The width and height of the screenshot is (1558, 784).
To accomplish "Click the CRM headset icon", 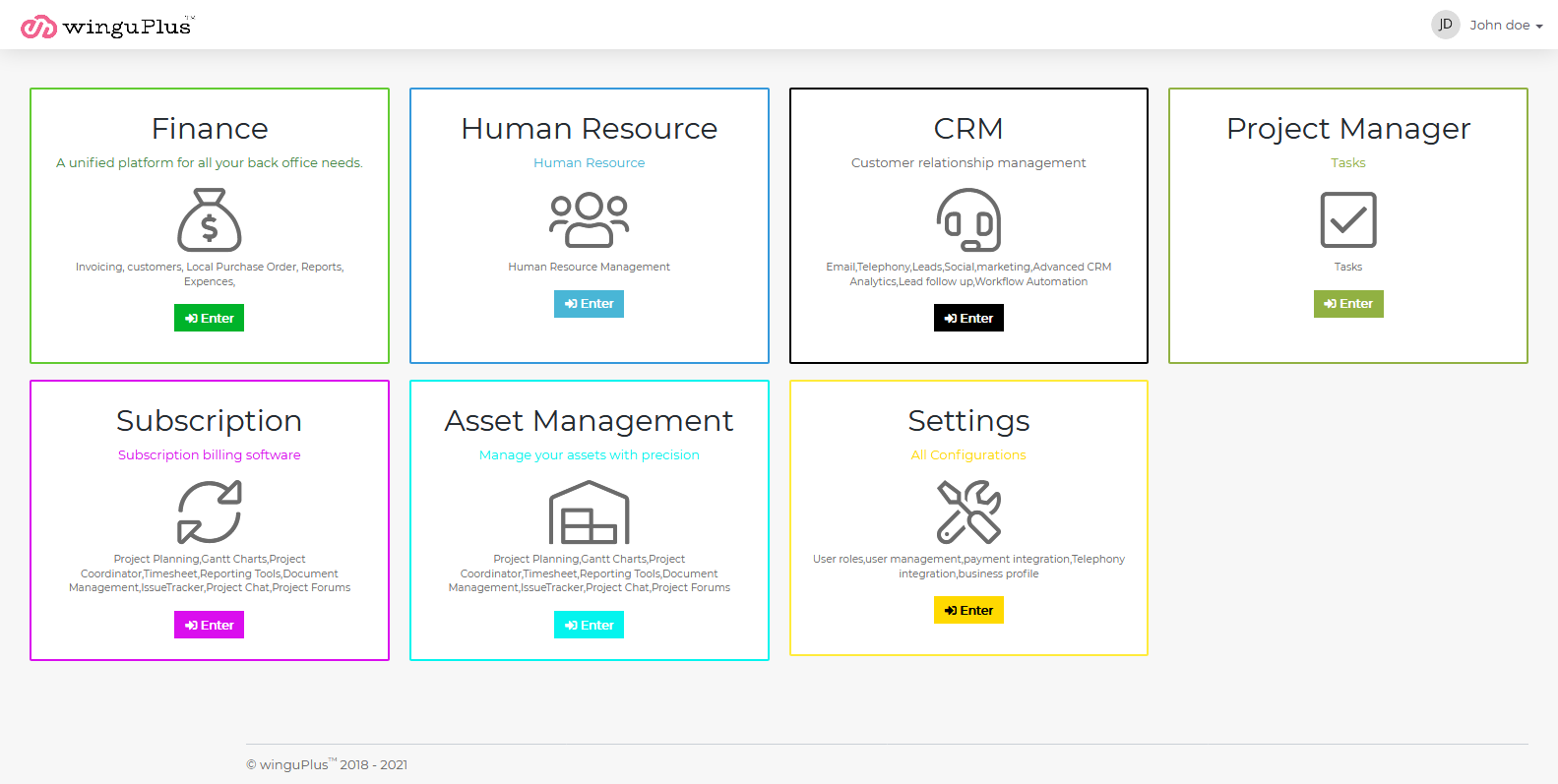I will point(968,219).
